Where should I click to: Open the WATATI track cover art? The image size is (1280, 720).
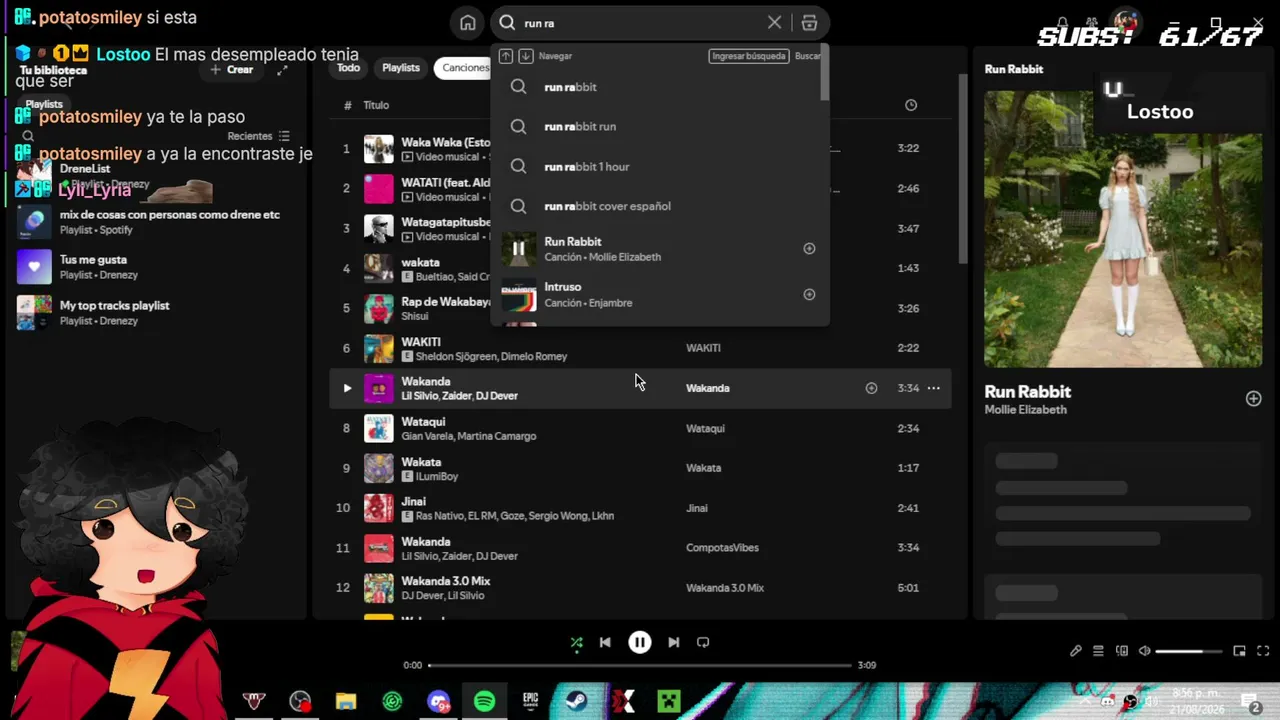(x=379, y=189)
